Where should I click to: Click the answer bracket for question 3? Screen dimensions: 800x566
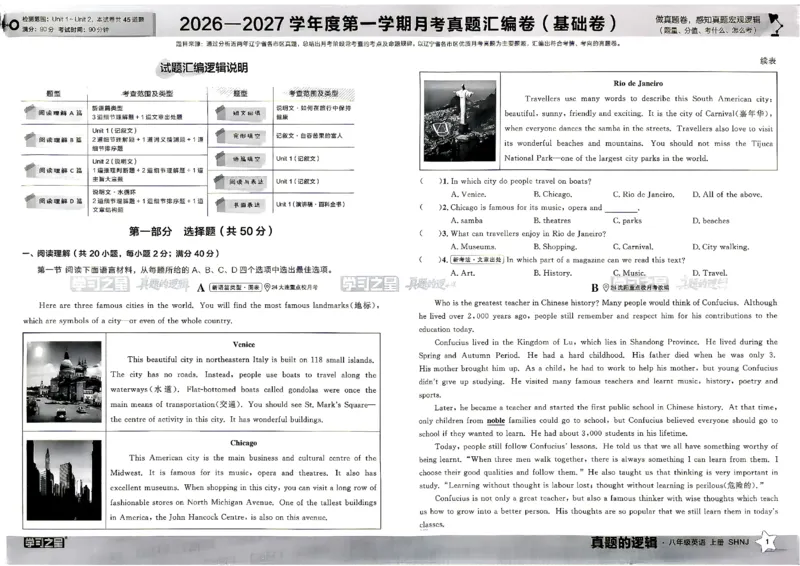(430, 233)
